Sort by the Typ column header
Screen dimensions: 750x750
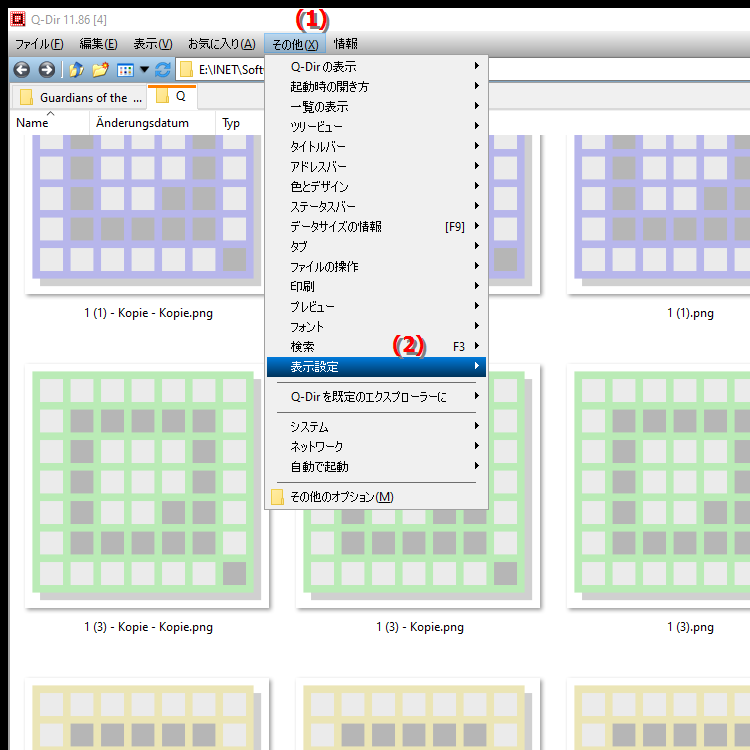(x=239, y=123)
